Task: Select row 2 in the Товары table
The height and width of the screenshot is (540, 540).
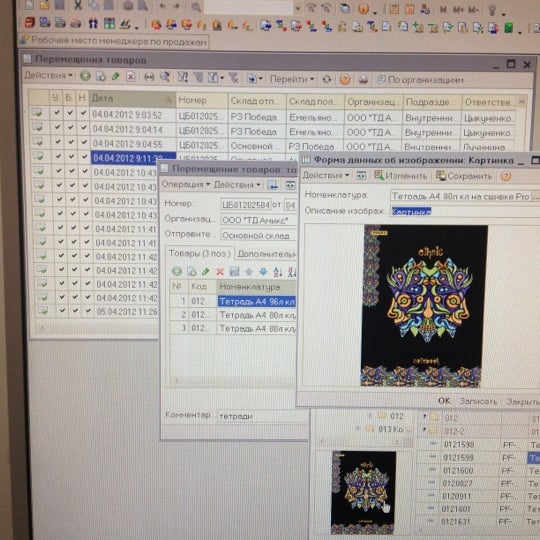Action: tap(233, 315)
